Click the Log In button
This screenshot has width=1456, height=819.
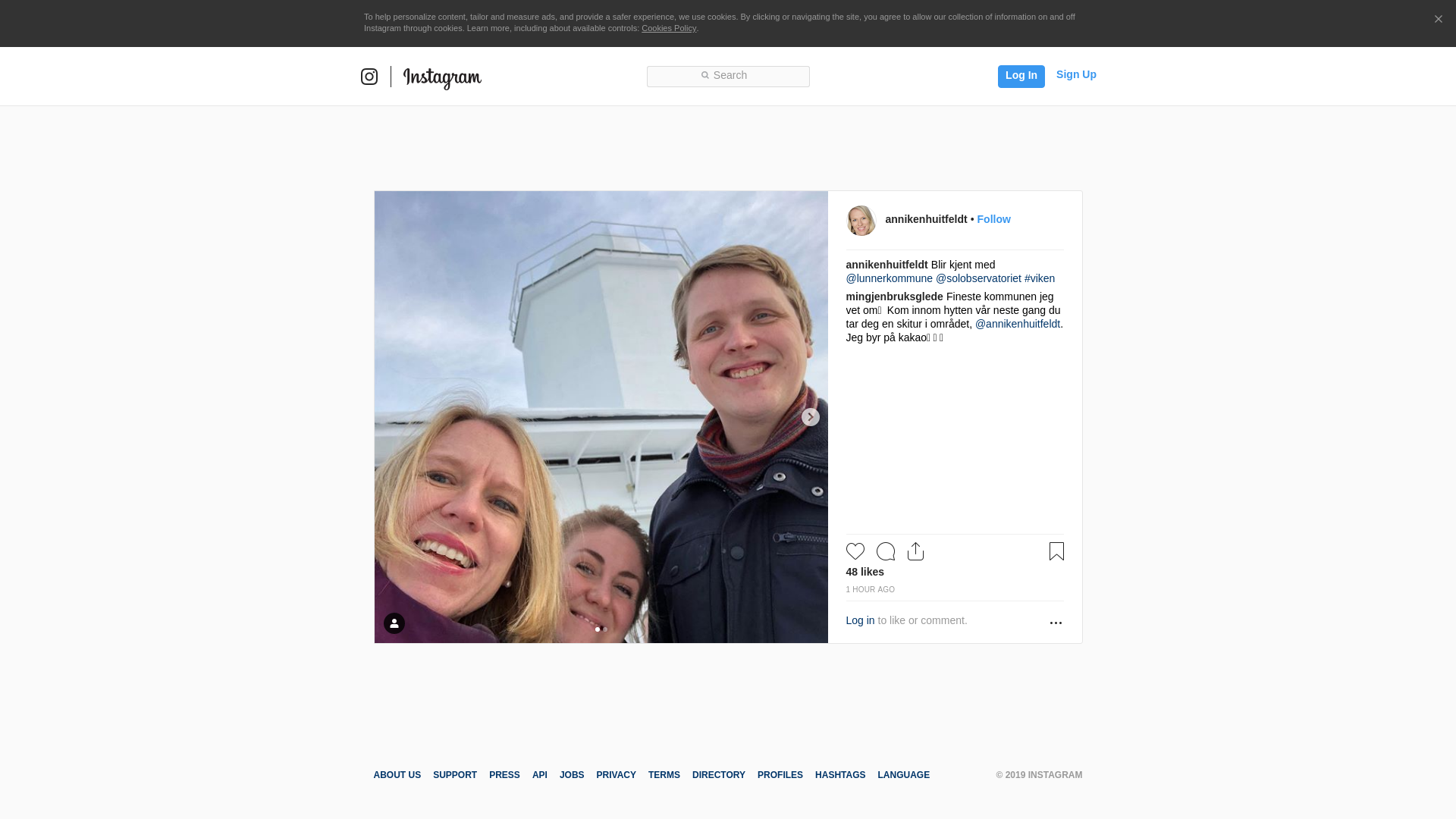1021,76
